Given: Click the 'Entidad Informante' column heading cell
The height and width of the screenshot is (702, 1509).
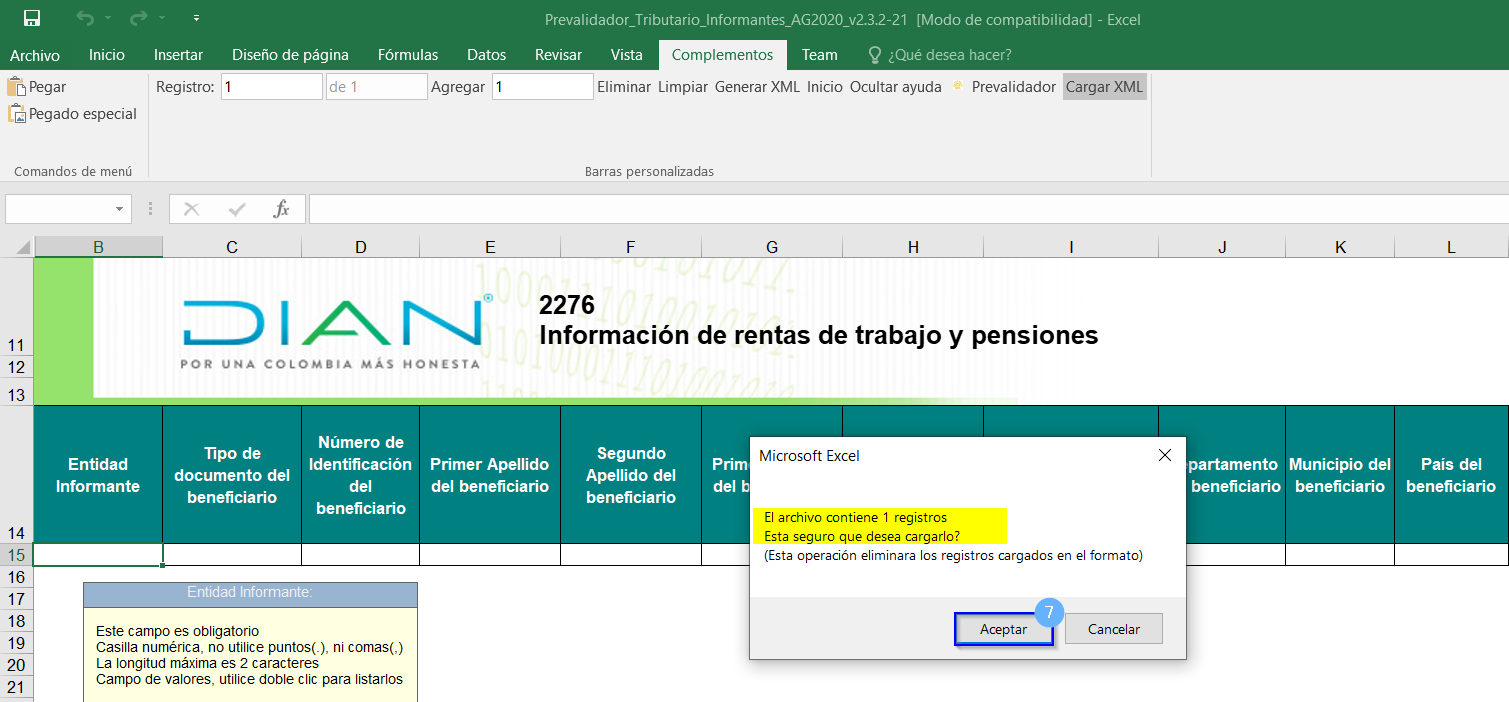Looking at the screenshot, I should coord(98,475).
